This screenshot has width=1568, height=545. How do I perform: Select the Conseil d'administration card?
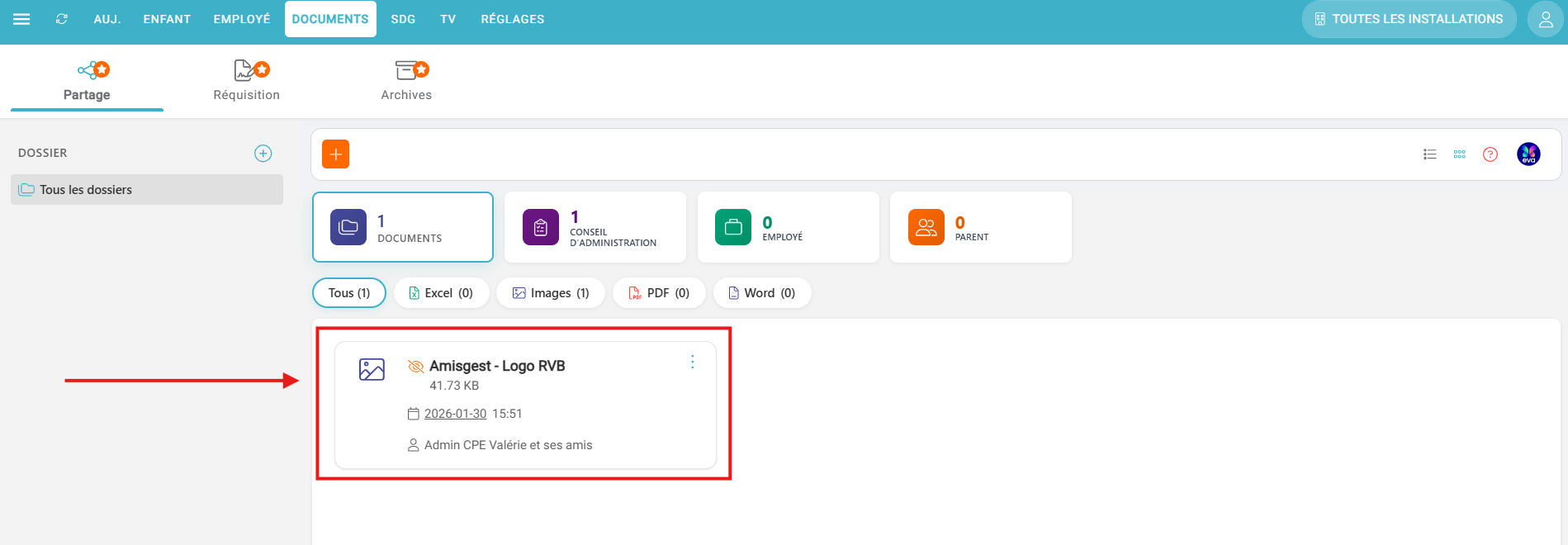(595, 227)
